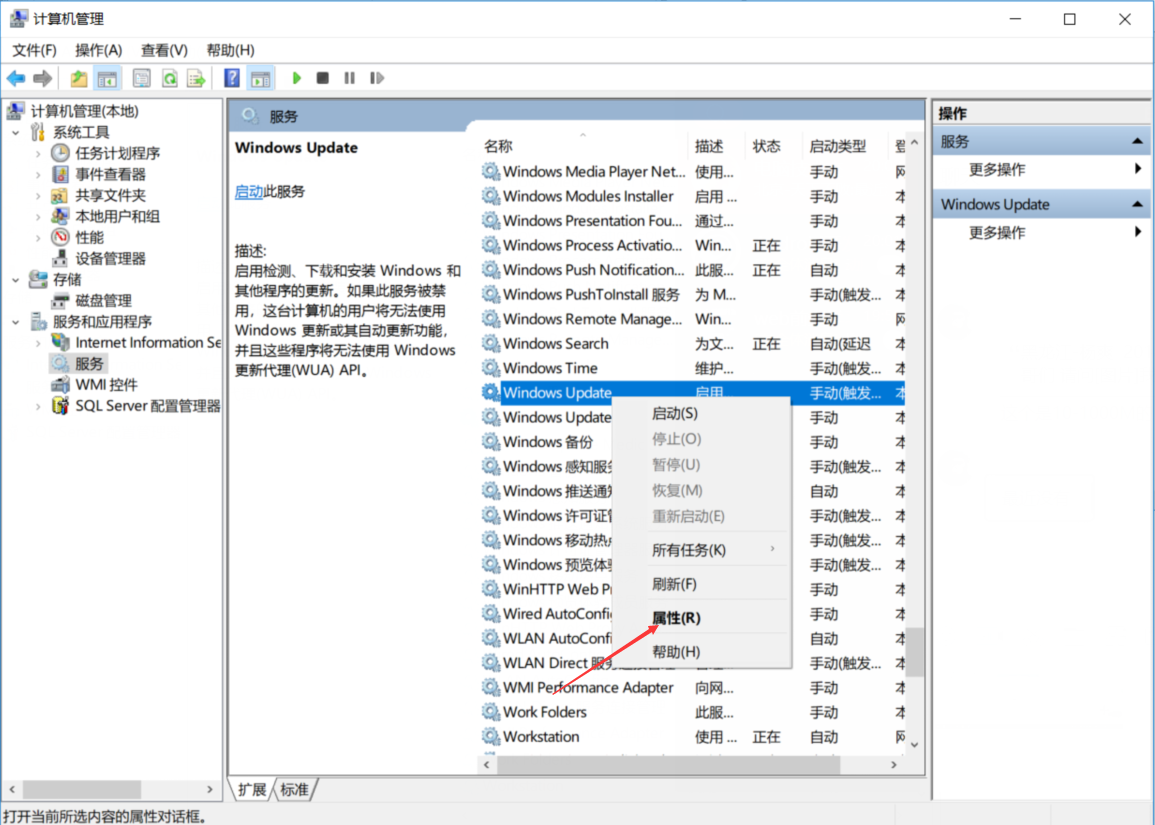This screenshot has width=1155, height=825.
Task: Click the Forward arrow toolbar icon
Action: 43,78
